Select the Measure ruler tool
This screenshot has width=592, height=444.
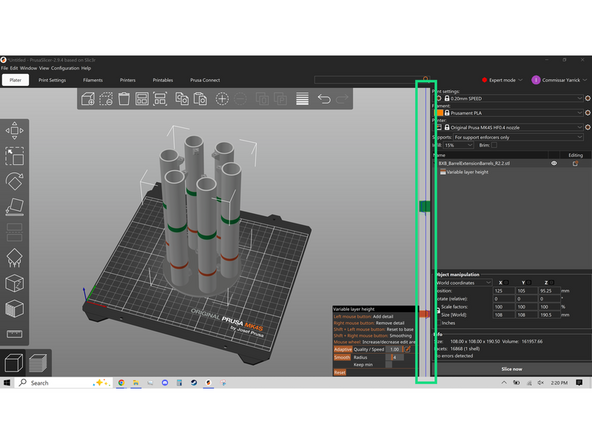click(x=14, y=334)
